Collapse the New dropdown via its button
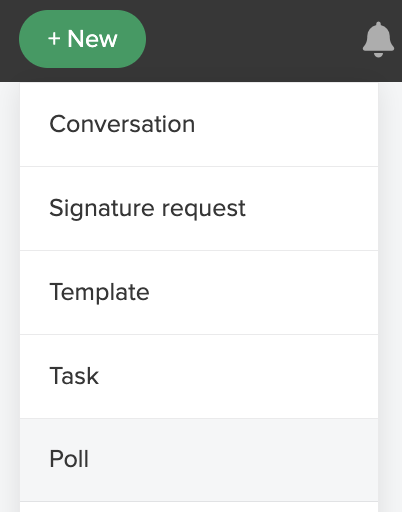Image resolution: width=402 pixels, height=512 pixels. pyautogui.click(x=82, y=39)
